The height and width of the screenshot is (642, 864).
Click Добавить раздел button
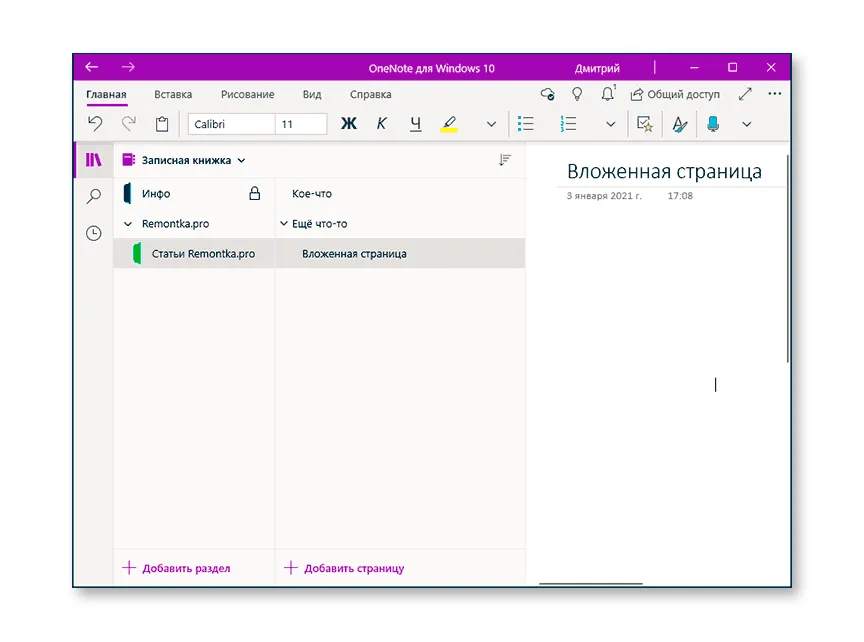(177, 568)
